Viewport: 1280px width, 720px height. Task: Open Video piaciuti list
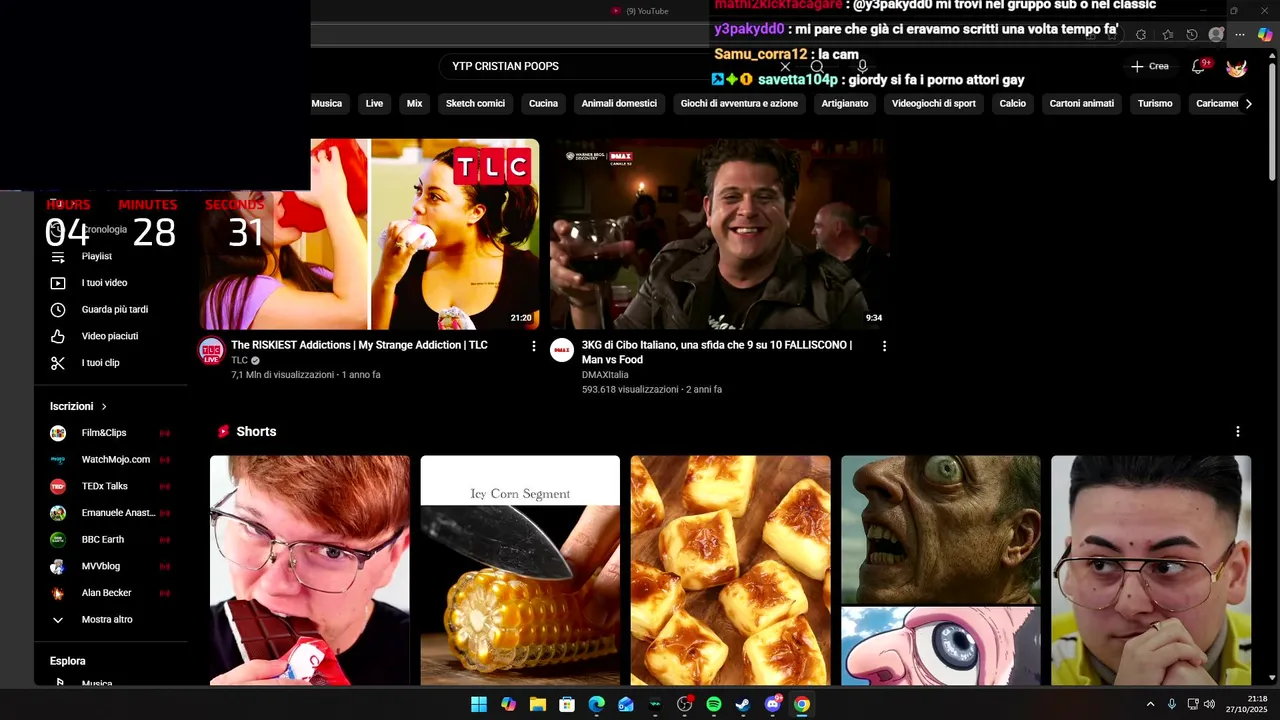[110, 337]
